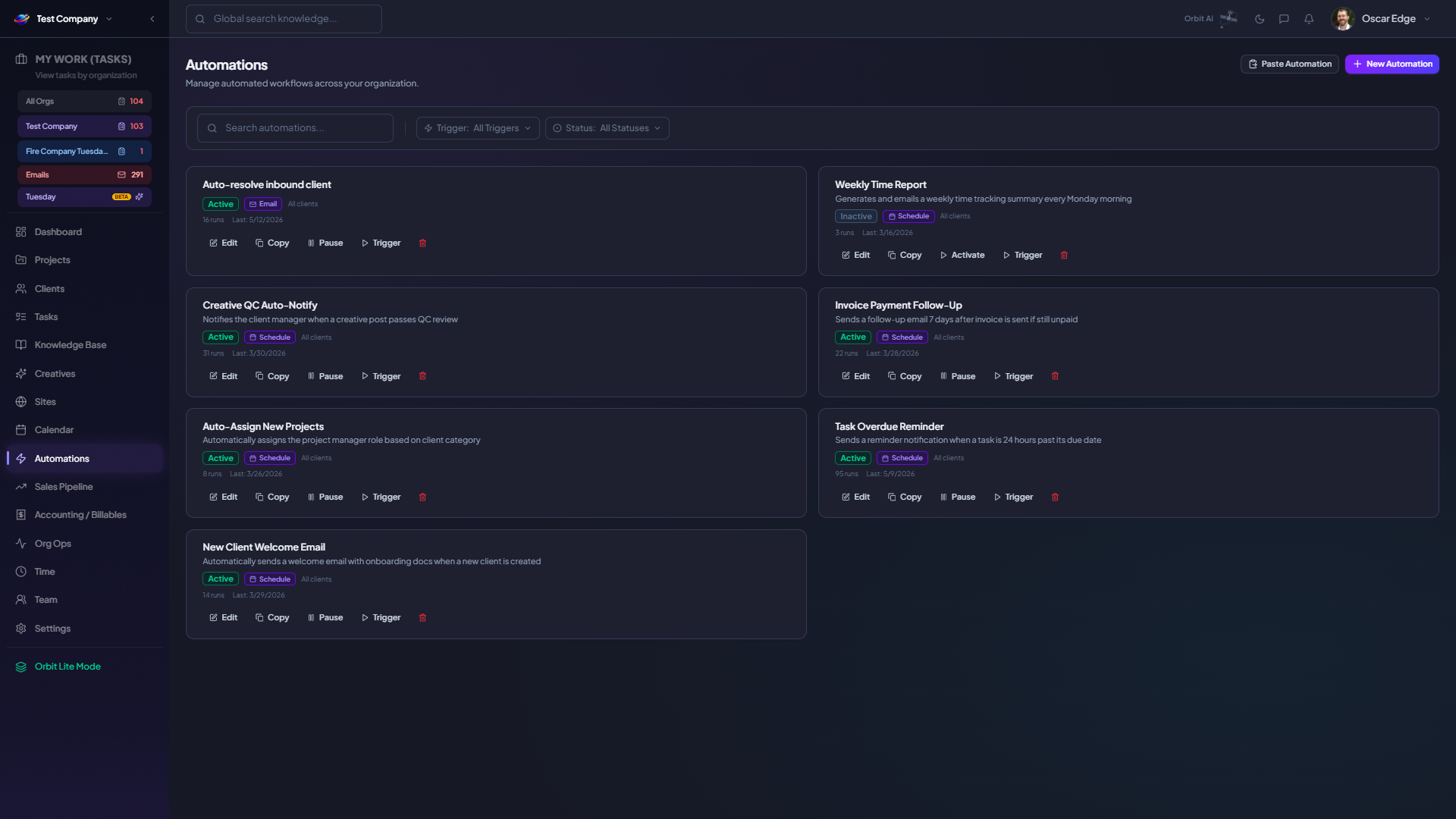
Task: Edit the Weekly Time Report automation
Action: pos(855,256)
